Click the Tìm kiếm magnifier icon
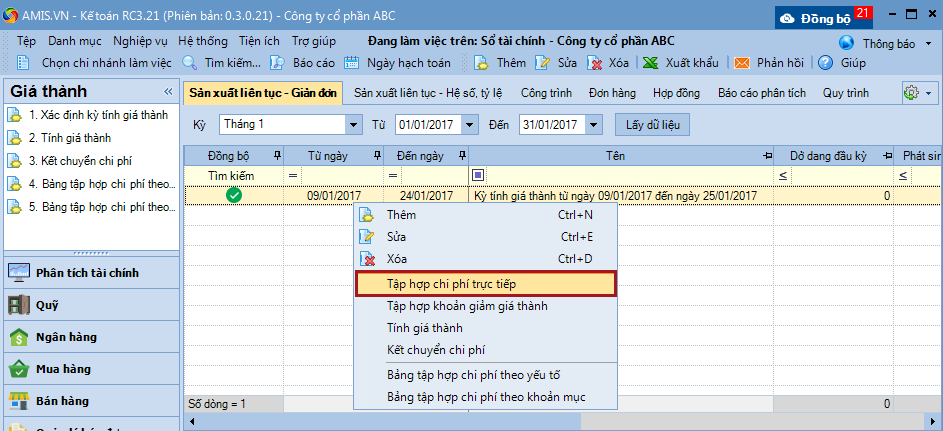The width and height of the screenshot is (943, 431). point(190,62)
